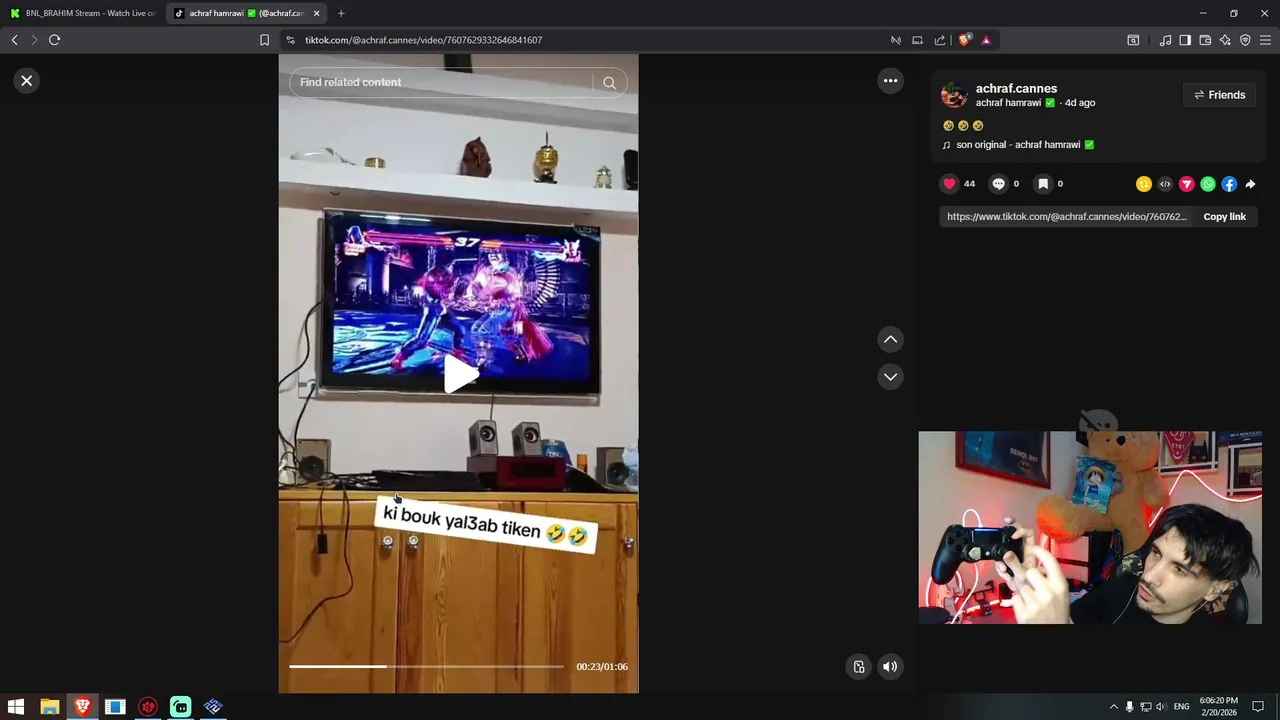The image size is (1280, 720).
Task: Close the achraf hamrawi tab
Action: tap(317, 13)
